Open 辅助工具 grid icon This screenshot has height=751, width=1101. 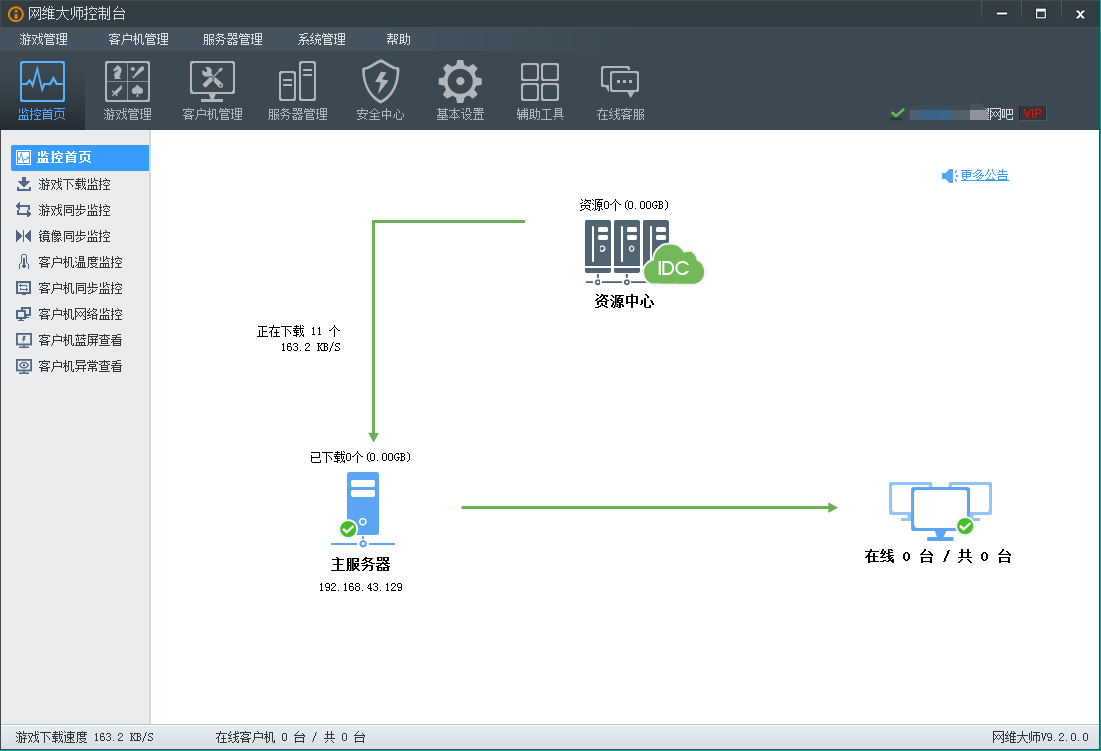540,91
